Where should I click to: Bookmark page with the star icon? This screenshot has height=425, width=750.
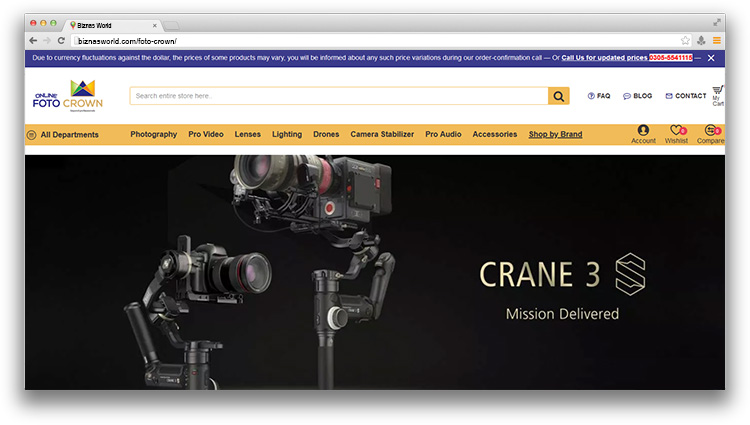(x=685, y=40)
